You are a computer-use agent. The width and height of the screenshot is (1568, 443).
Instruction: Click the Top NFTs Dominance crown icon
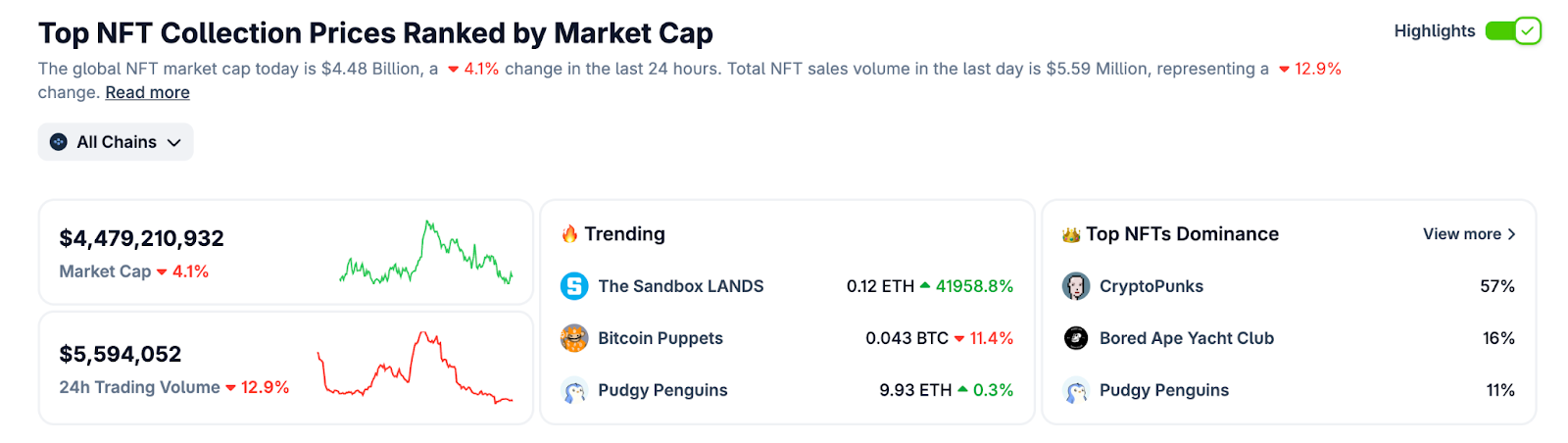click(1071, 234)
